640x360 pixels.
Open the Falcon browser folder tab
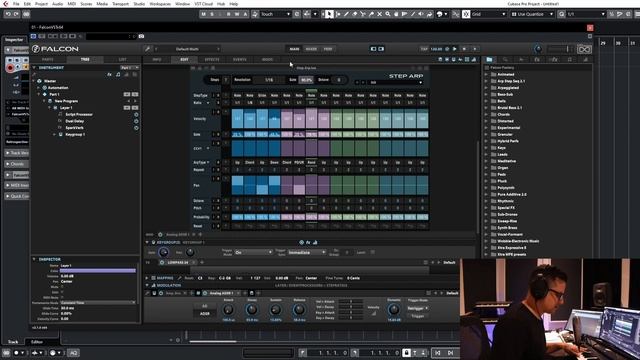(489, 60)
